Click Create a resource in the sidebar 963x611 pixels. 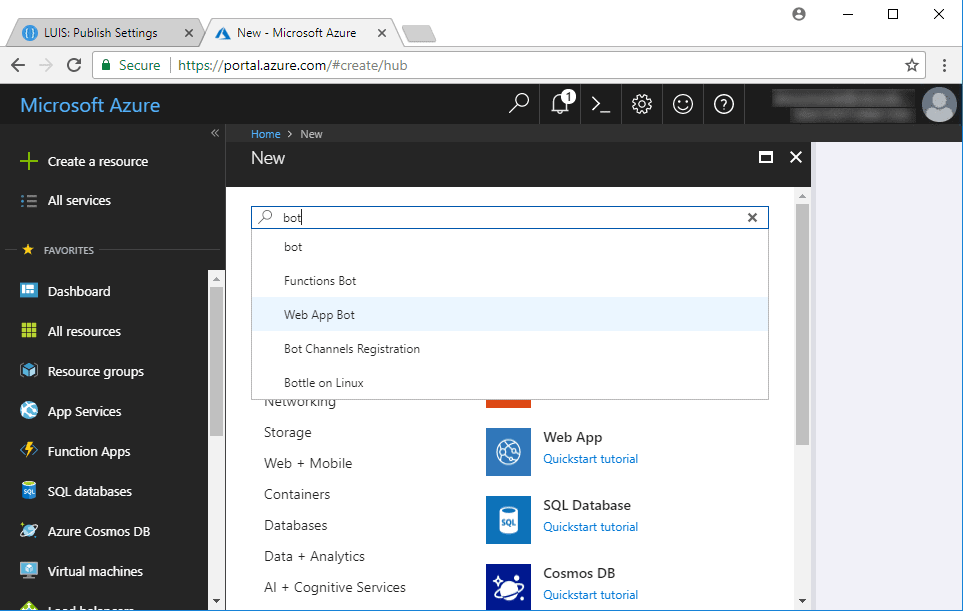click(98, 162)
